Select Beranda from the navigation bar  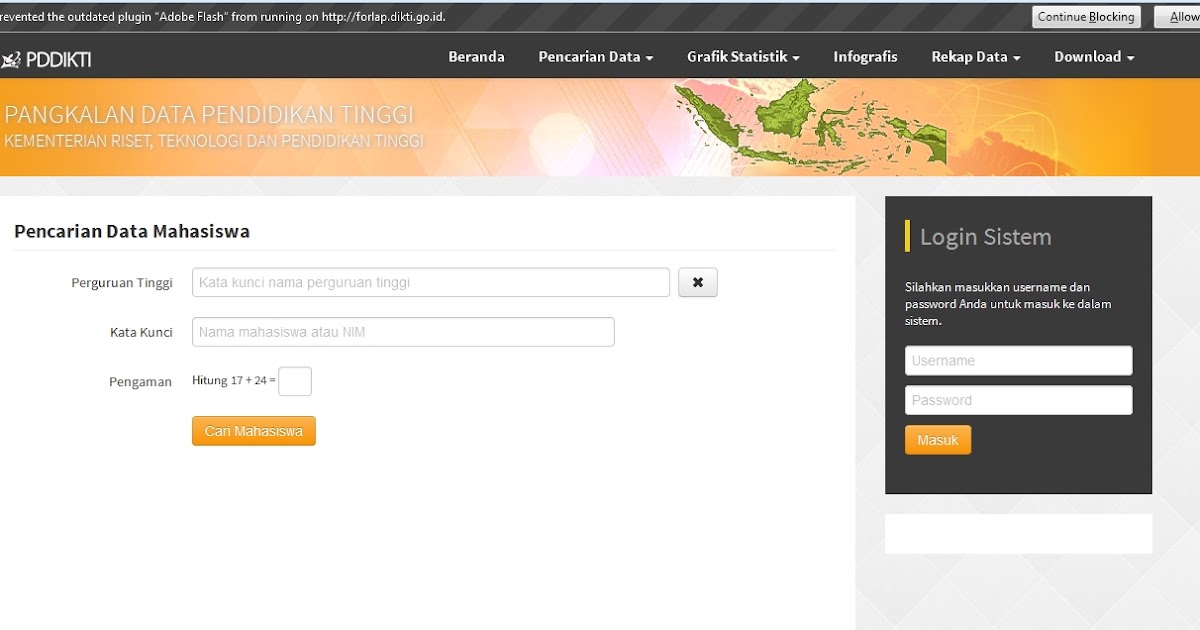[477, 57]
